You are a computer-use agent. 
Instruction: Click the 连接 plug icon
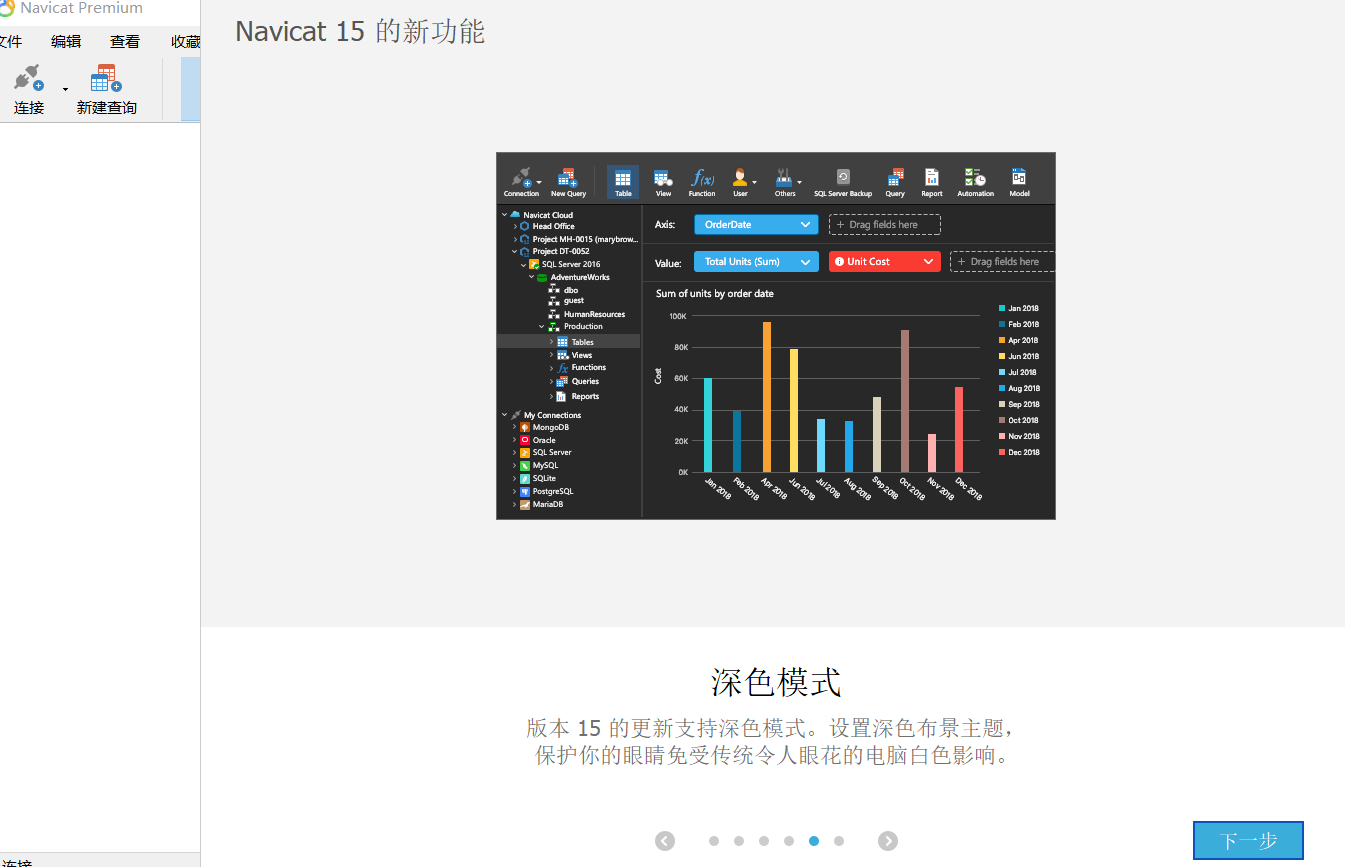pyautogui.click(x=29, y=78)
